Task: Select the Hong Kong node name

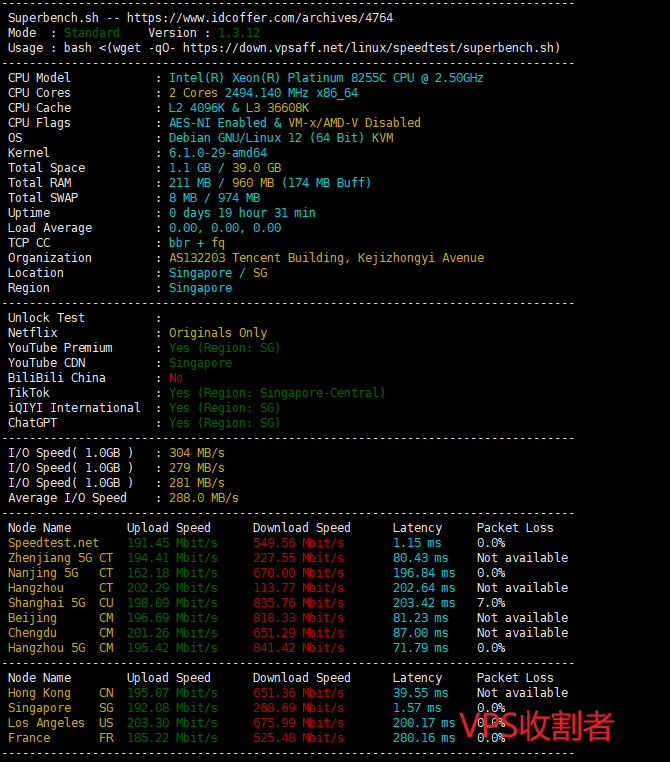Action: click(39, 693)
